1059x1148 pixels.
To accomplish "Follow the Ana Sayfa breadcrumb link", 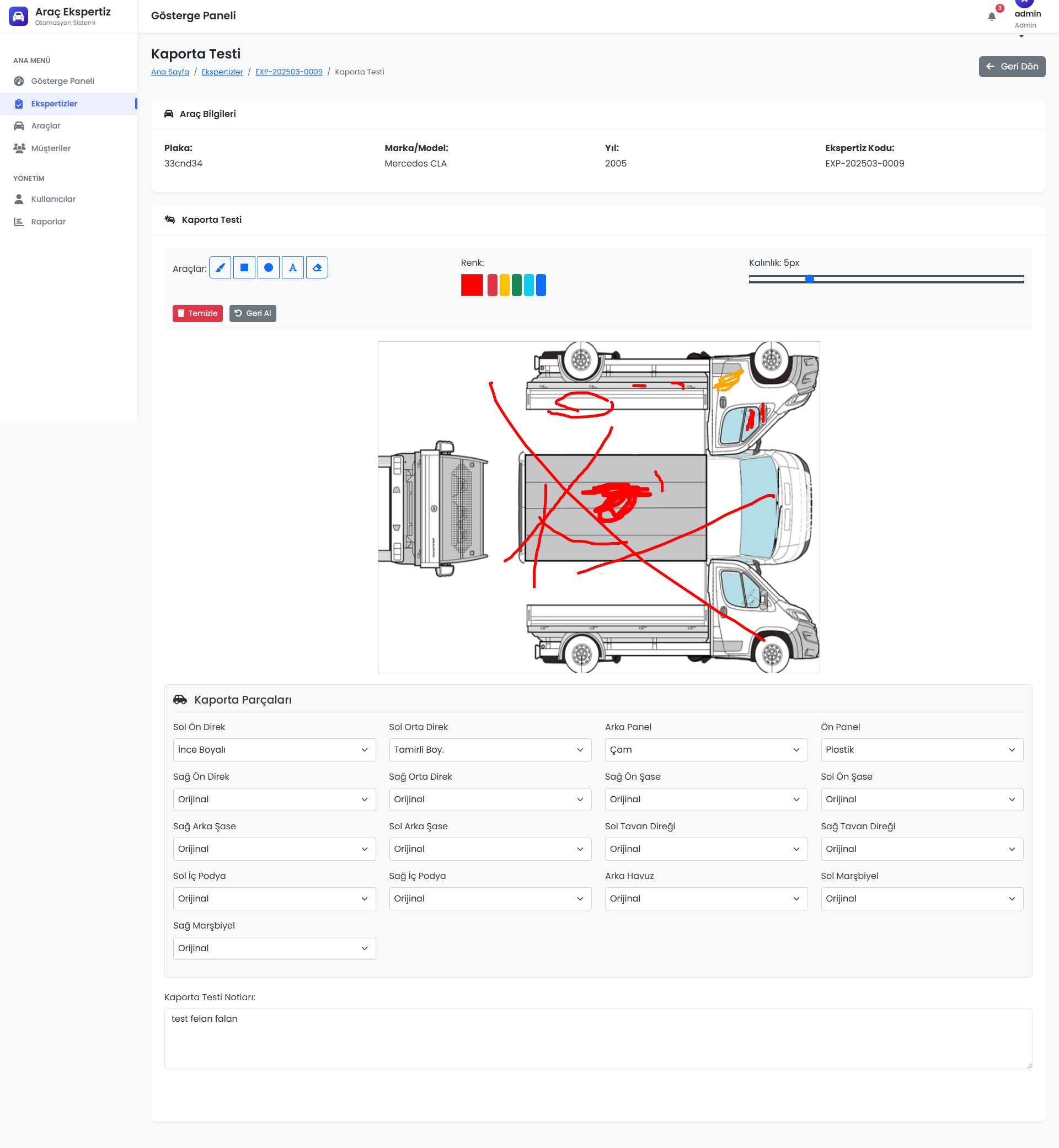I will tap(170, 72).
